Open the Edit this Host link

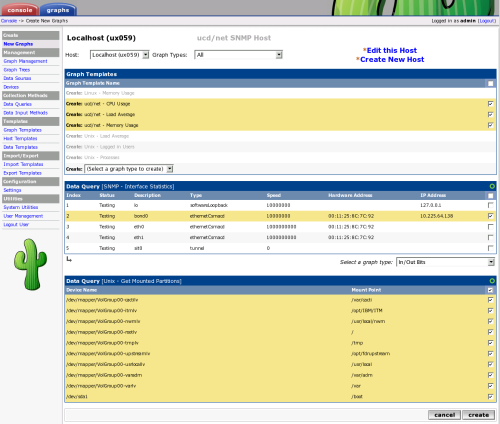pos(392,50)
